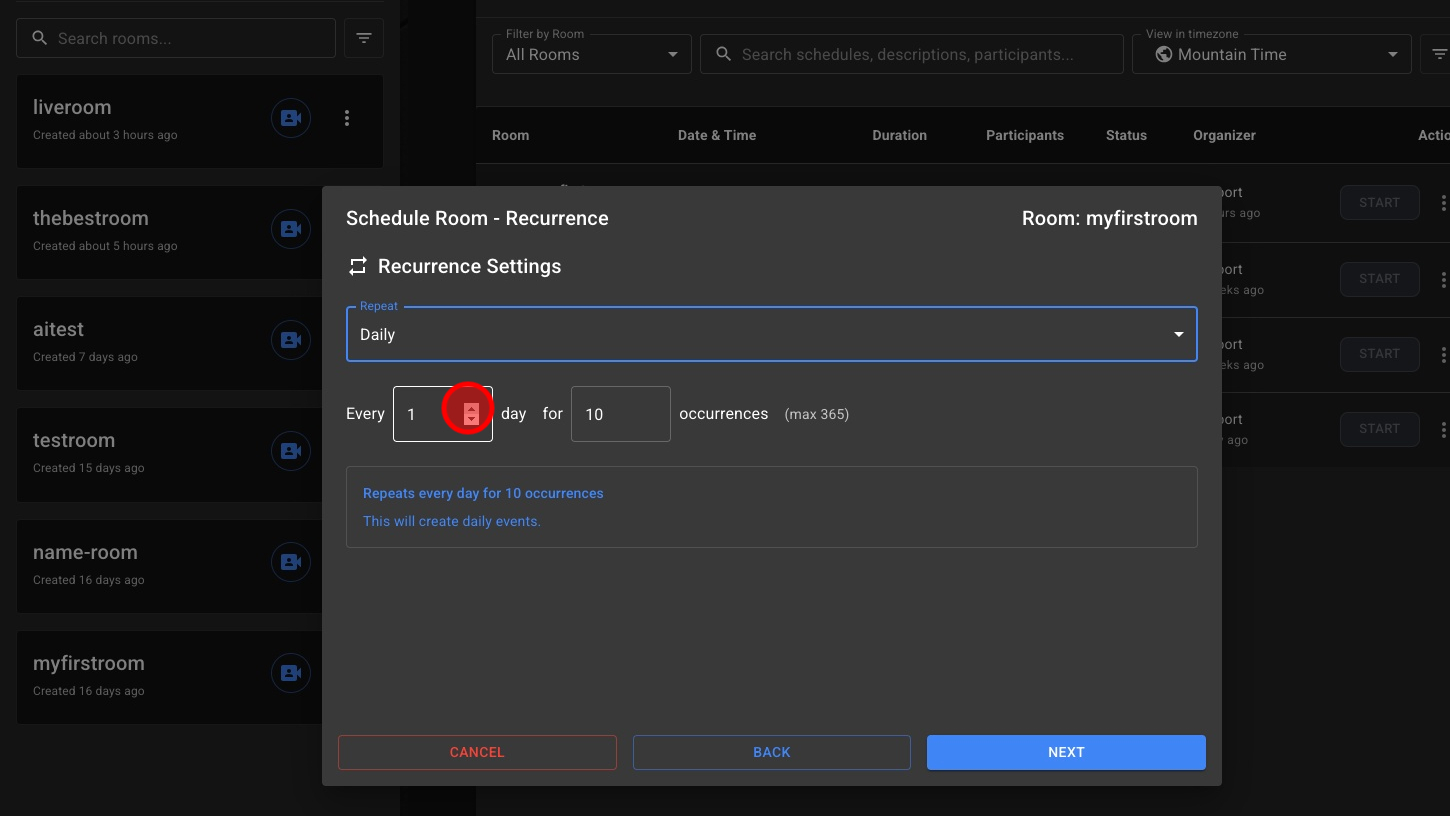Click the video camera icon for thebestroom
1450x816 pixels.
point(291,229)
